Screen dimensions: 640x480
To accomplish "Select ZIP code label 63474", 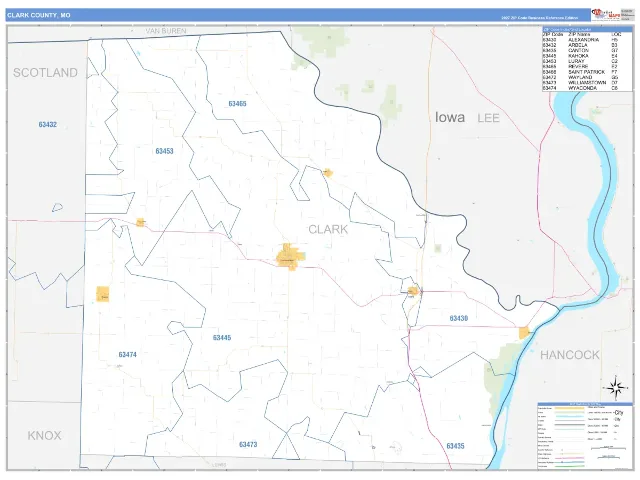I will click(128, 355).
